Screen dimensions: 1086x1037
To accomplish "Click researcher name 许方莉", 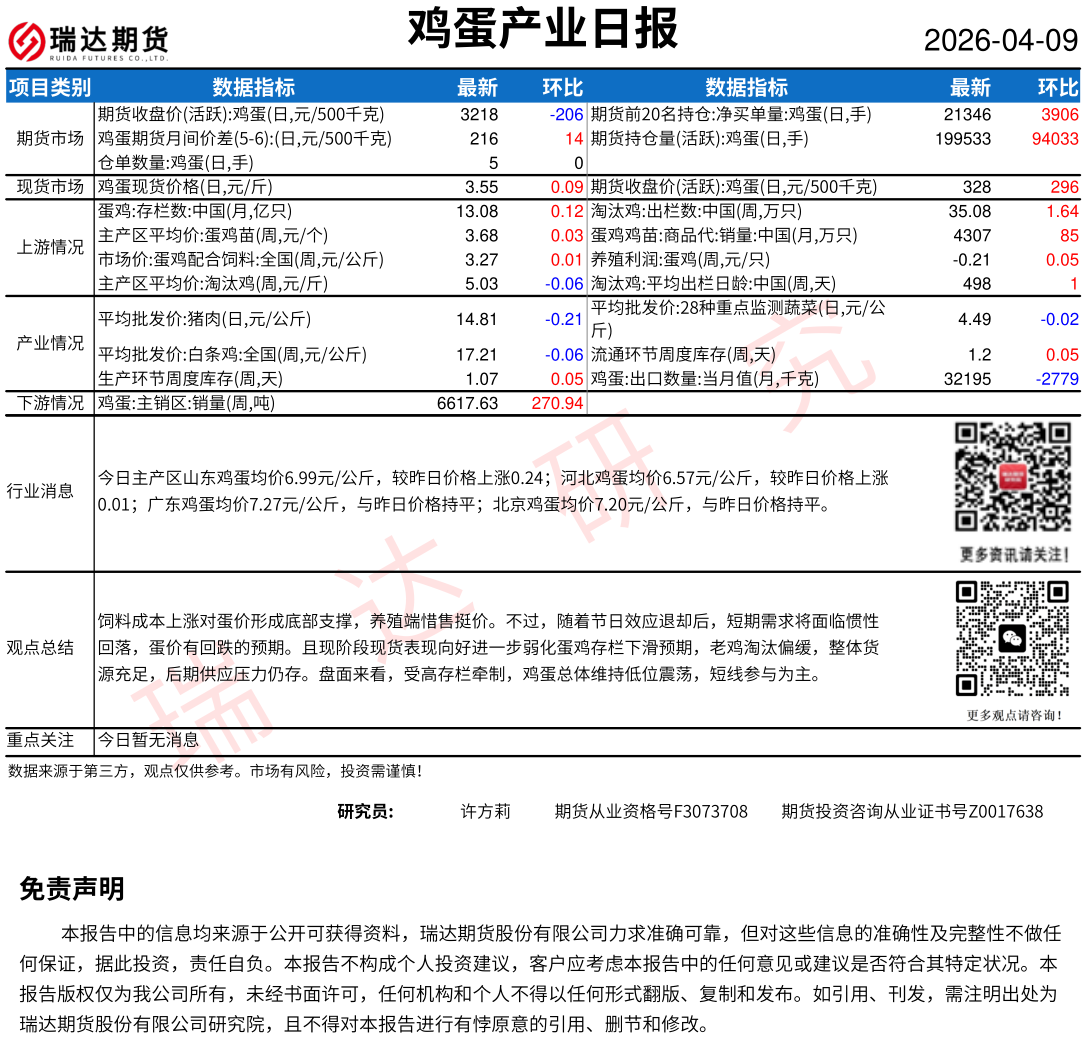I will tap(485, 811).
